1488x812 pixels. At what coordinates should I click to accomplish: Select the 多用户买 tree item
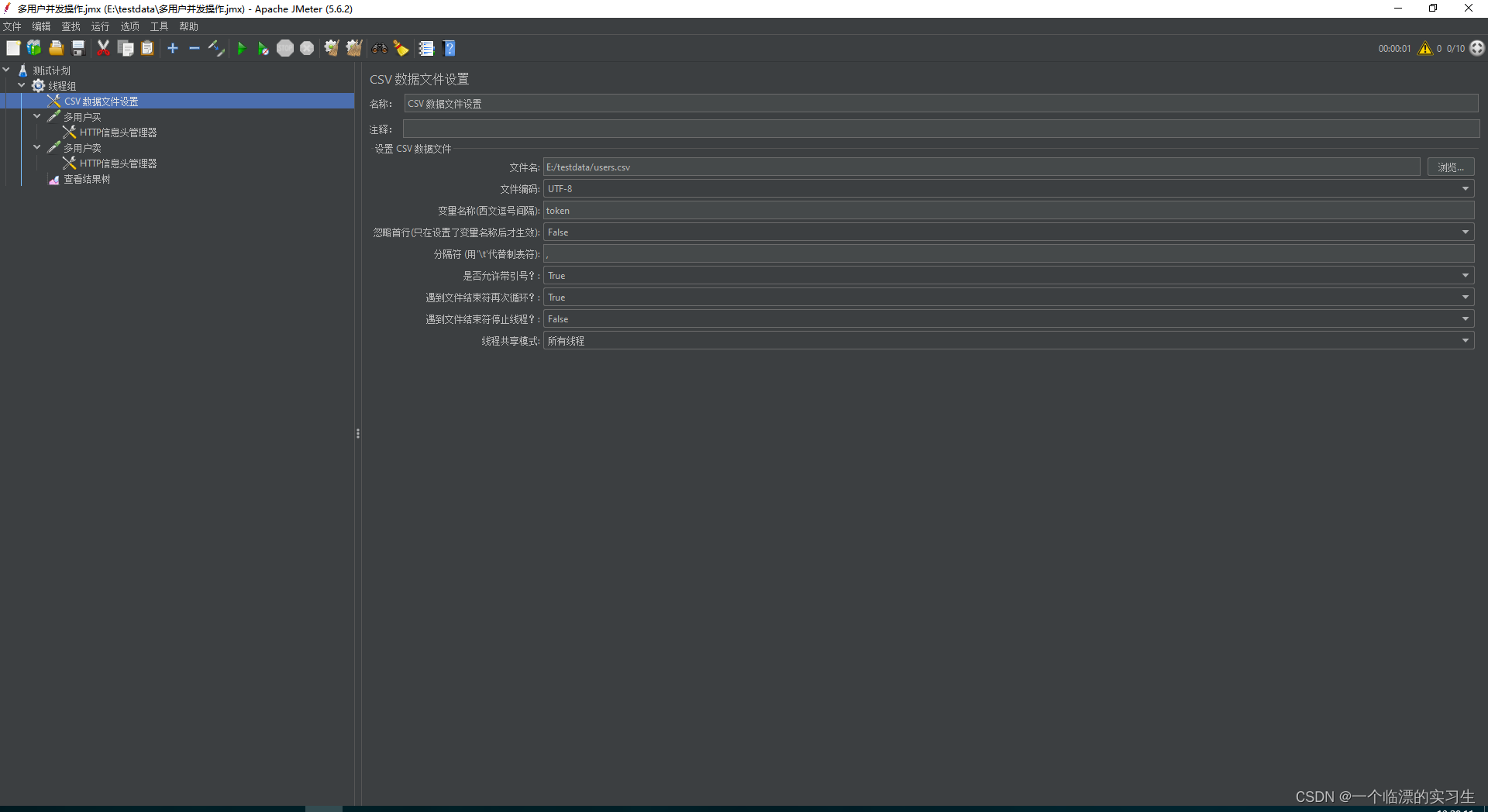[82, 117]
